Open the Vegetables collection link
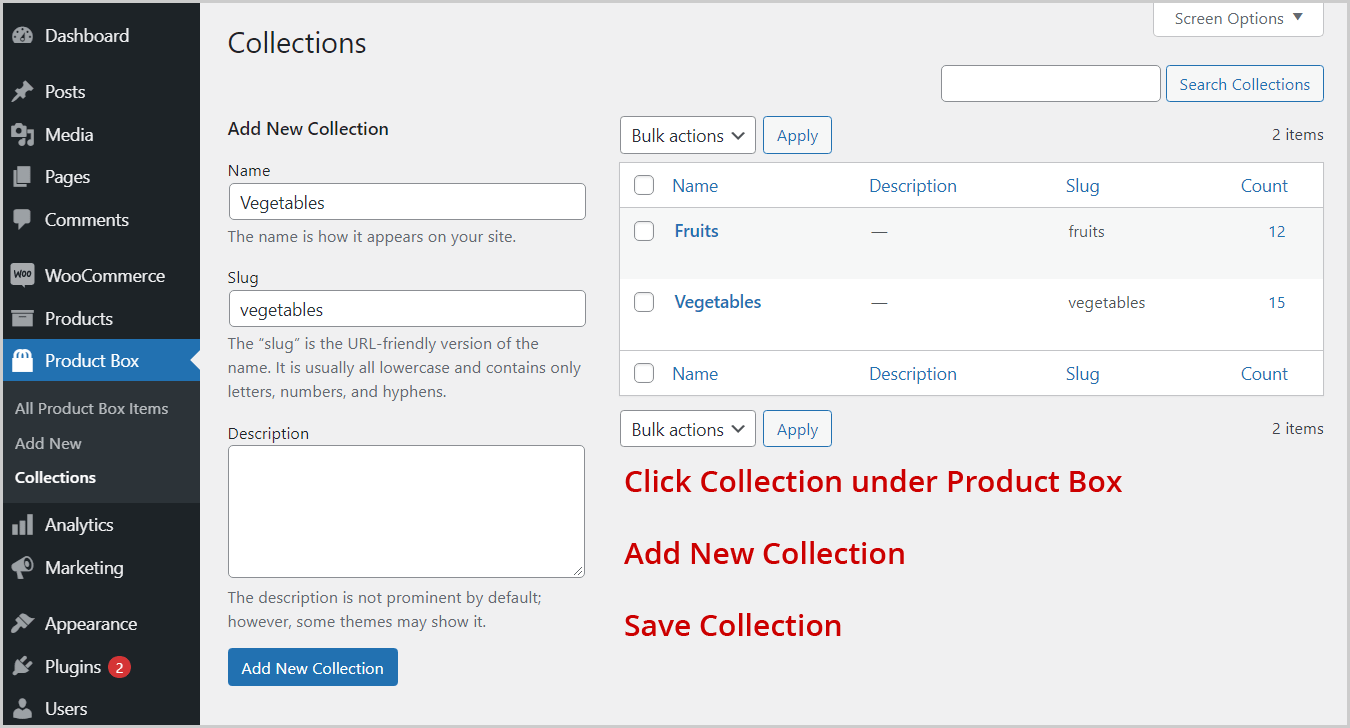This screenshot has width=1350, height=728. [x=717, y=302]
